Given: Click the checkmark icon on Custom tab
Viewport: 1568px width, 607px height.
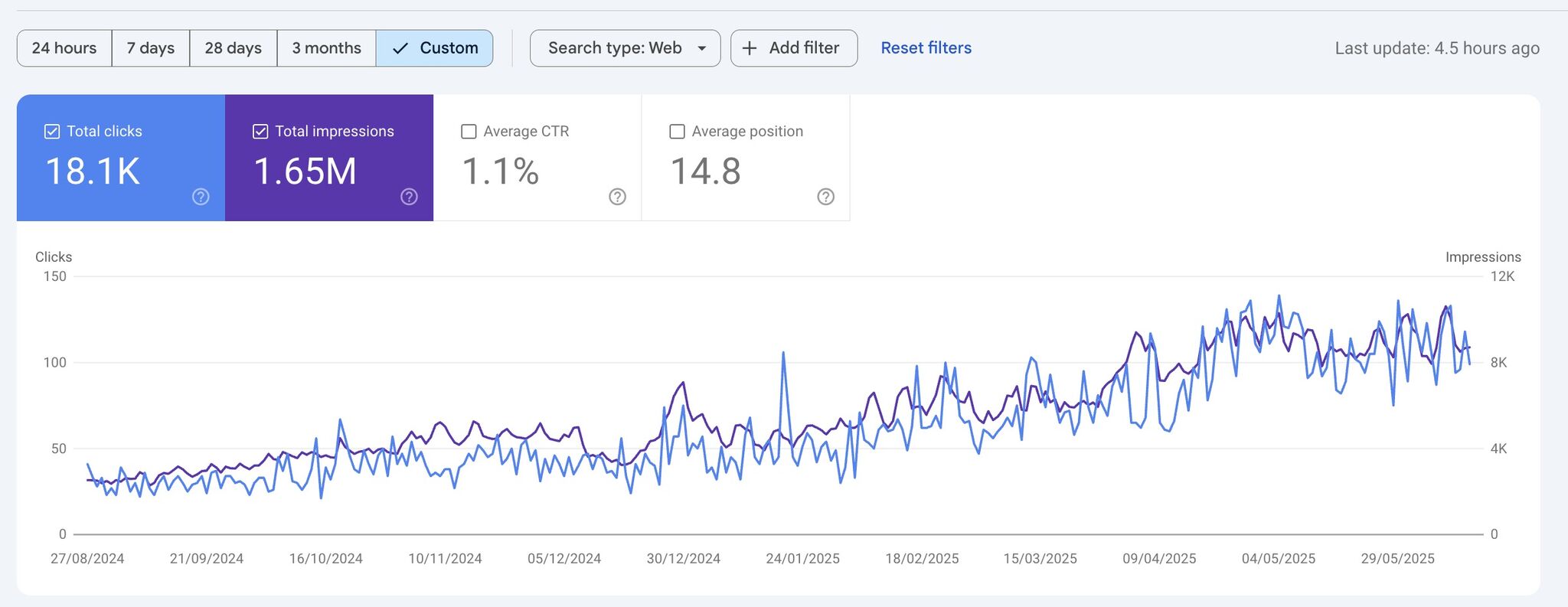Looking at the screenshot, I should [400, 48].
